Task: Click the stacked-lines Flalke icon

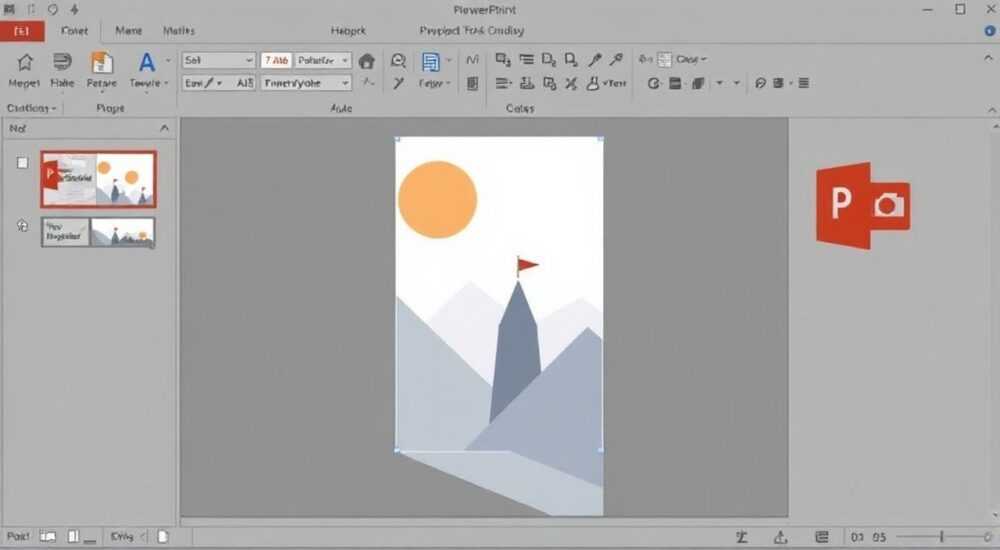Action: 62,62
